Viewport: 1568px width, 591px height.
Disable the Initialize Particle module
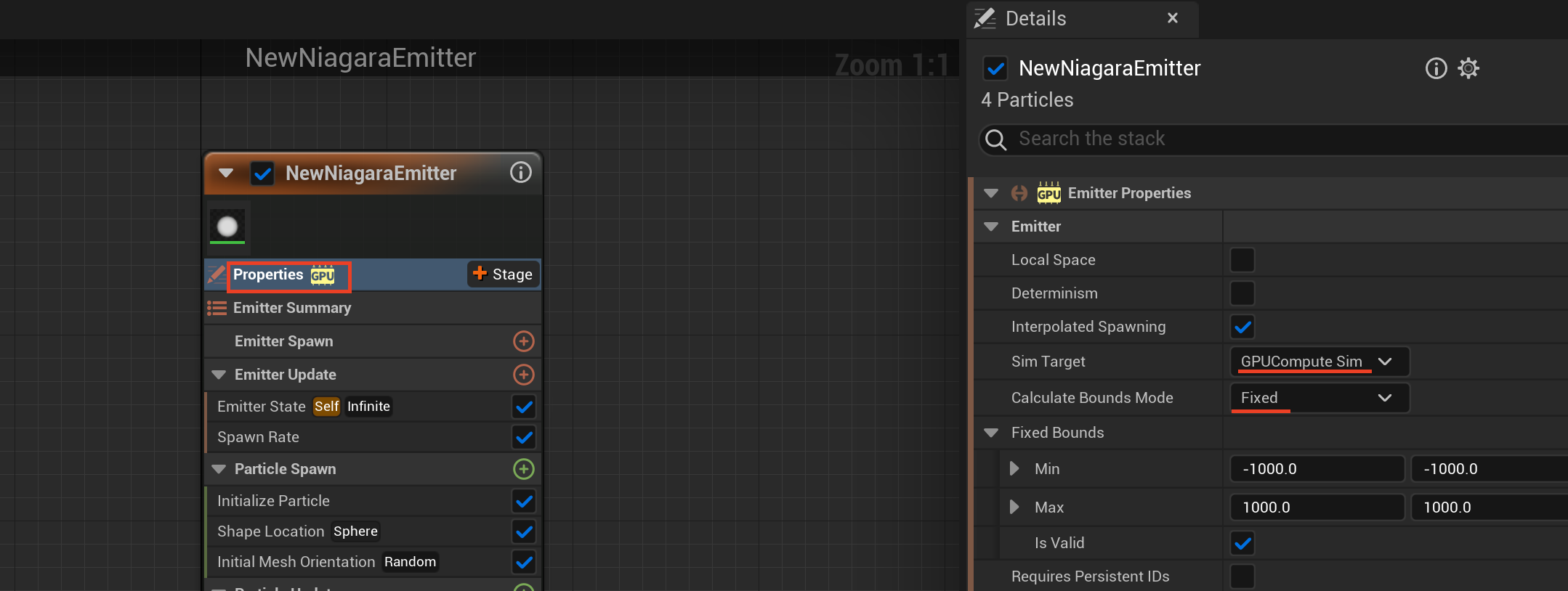click(x=524, y=501)
